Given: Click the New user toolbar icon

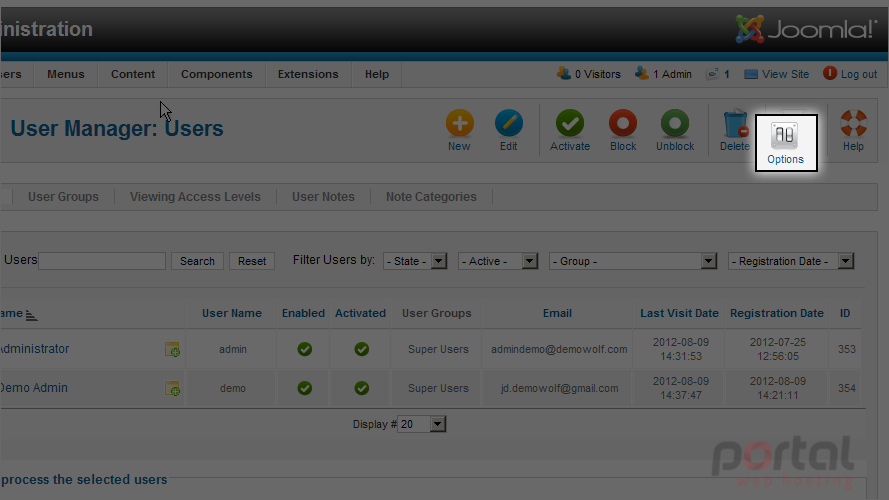Looking at the screenshot, I should click(x=460, y=123).
